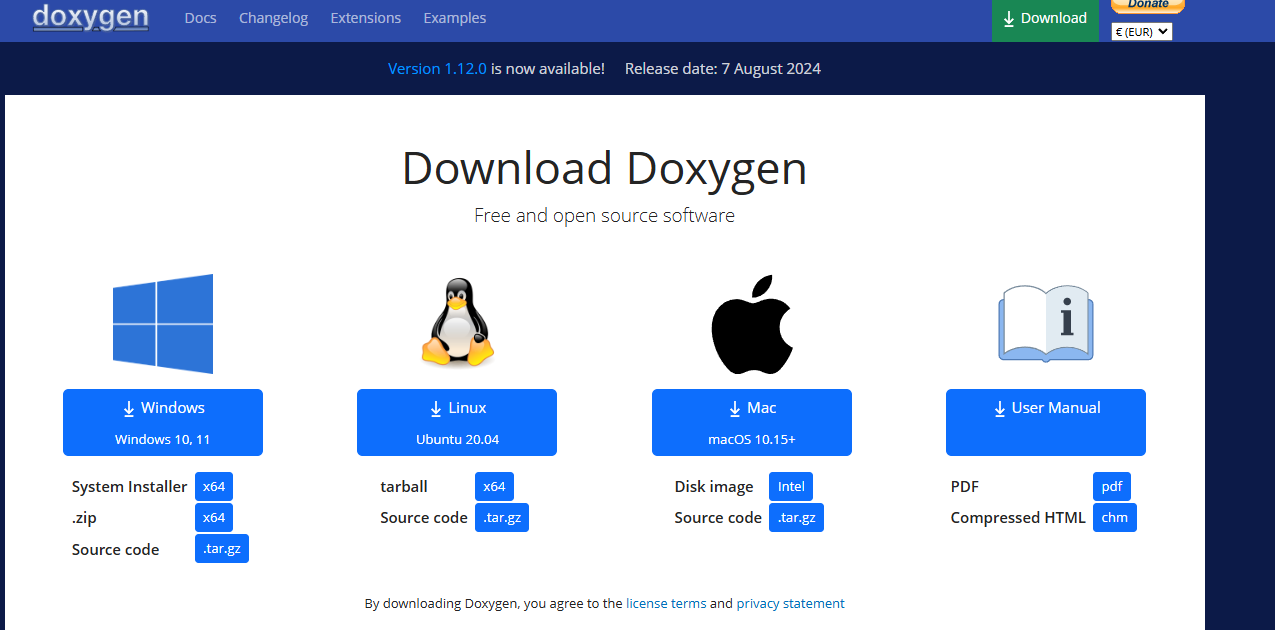The width and height of the screenshot is (1275, 630).
Task: Click the 'System Installer' label
Action: 129,487
